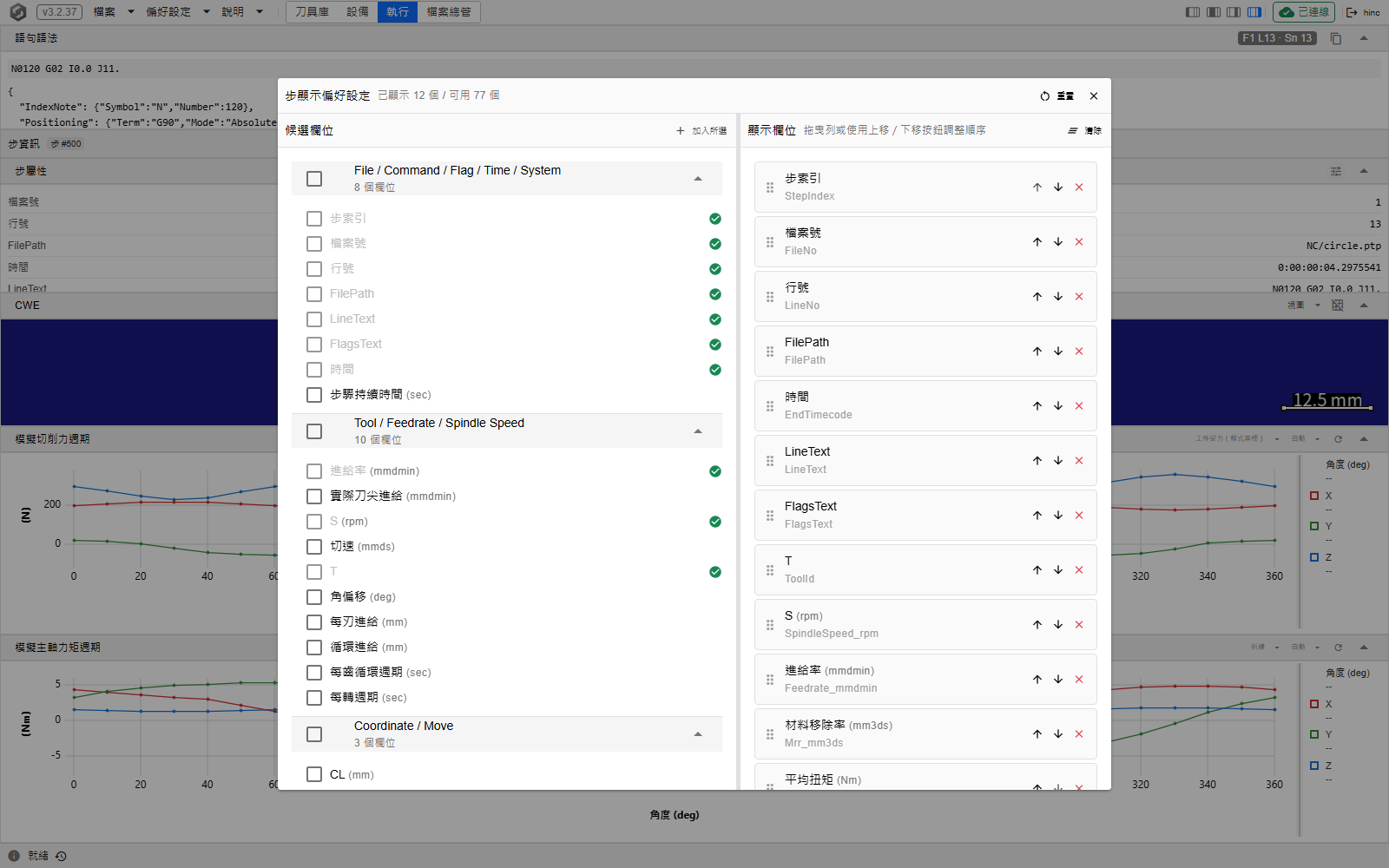Check the 步驟持續時間 (sec) checkbox
Viewport: 1389px width, 868px height.
pyautogui.click(x=314, y=395)
